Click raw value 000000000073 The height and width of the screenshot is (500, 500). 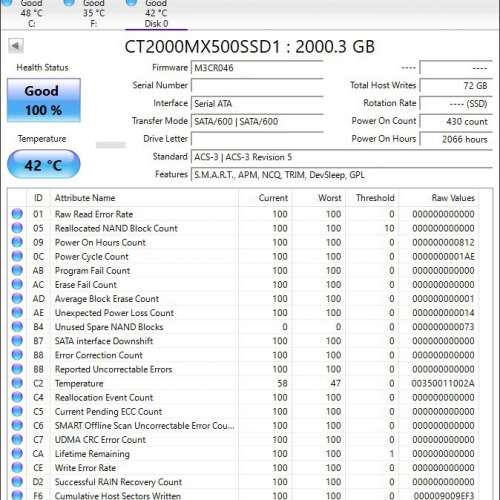[443, 327]
